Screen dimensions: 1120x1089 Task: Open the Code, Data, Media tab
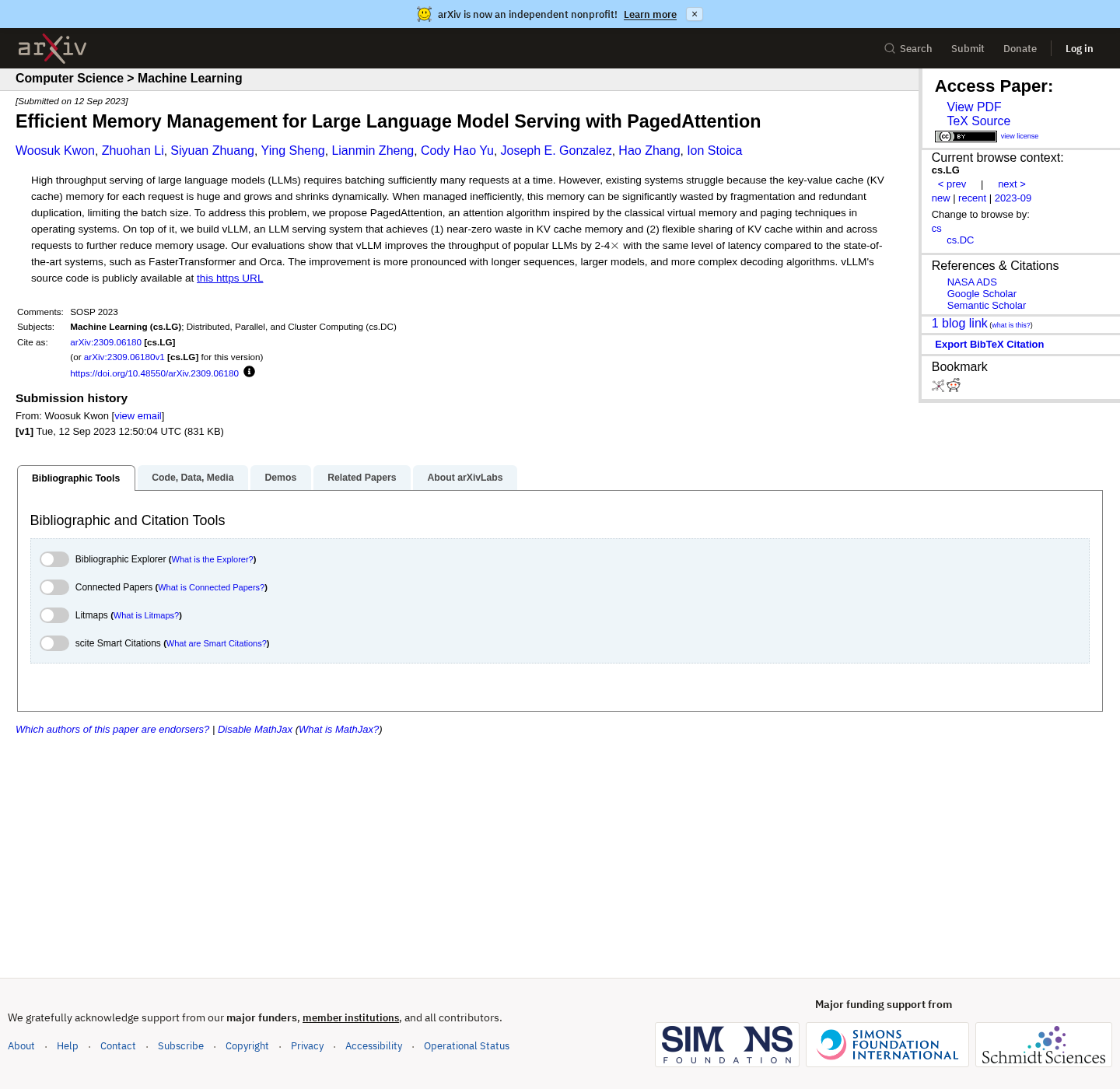click(193, 478)
